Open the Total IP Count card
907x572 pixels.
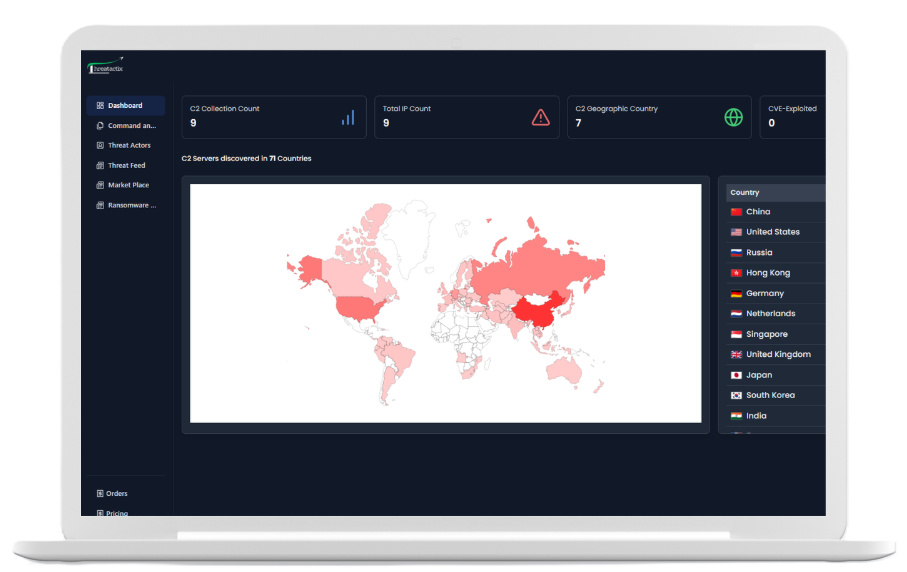point(467,117)
